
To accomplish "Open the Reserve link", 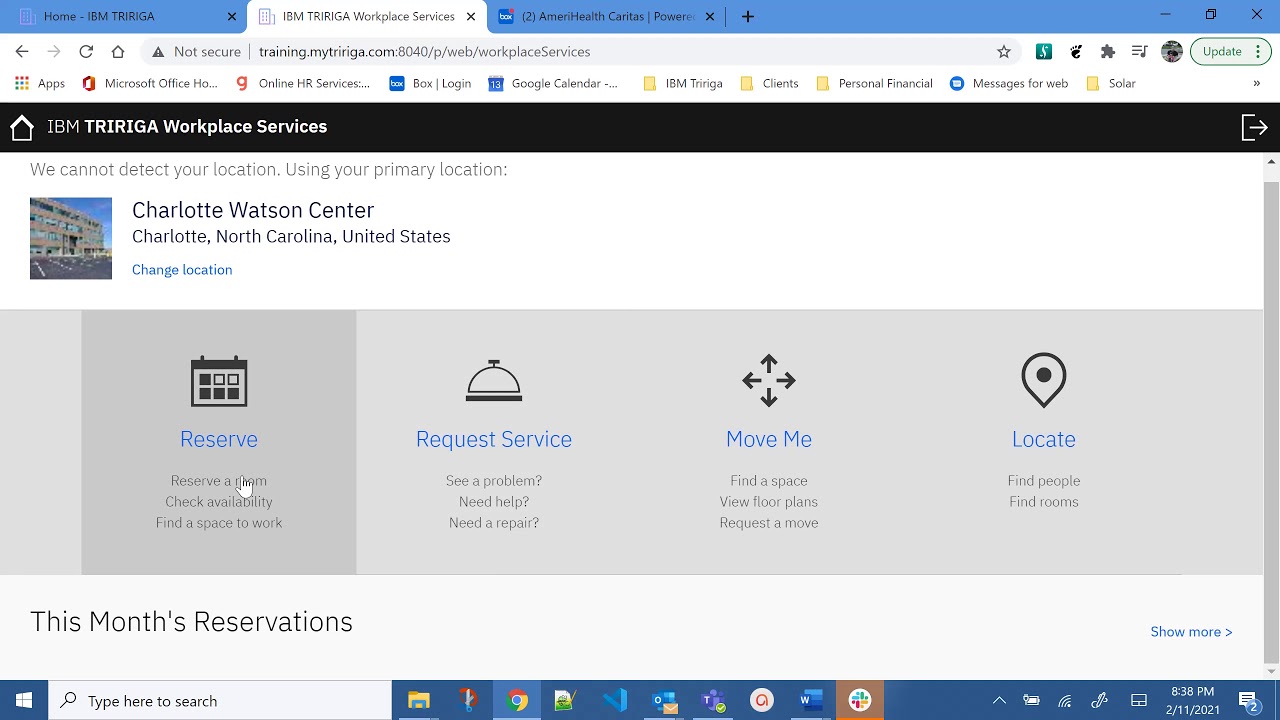I will pos(219,439).
